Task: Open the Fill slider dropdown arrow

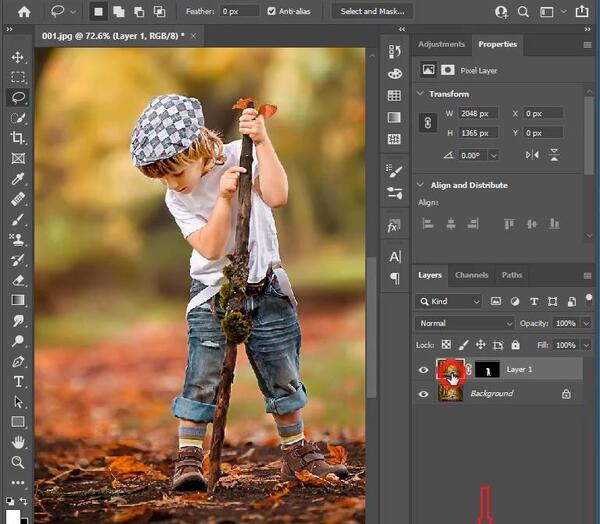Action: (x=587, y=345)
